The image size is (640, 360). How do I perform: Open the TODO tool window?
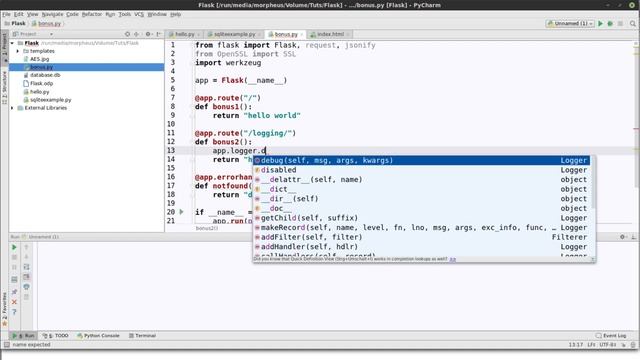56,336
